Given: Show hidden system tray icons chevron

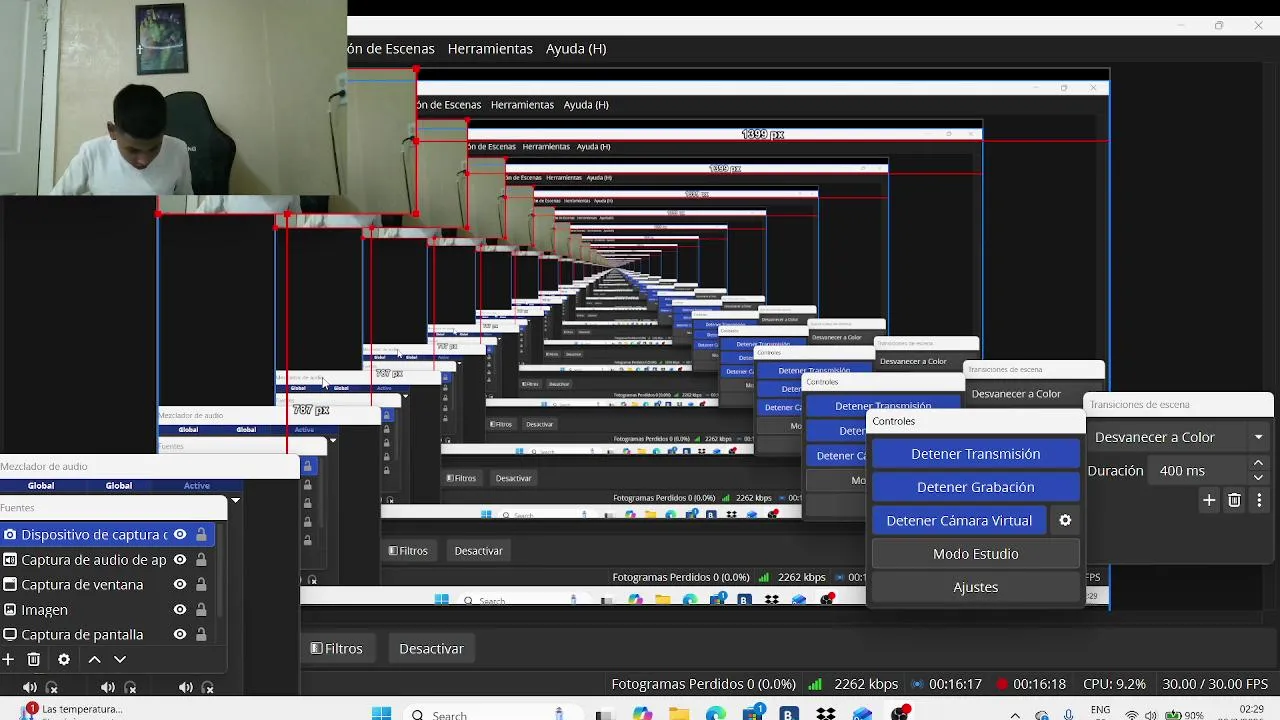Looking at the screenshot, I should point(1016,715).
